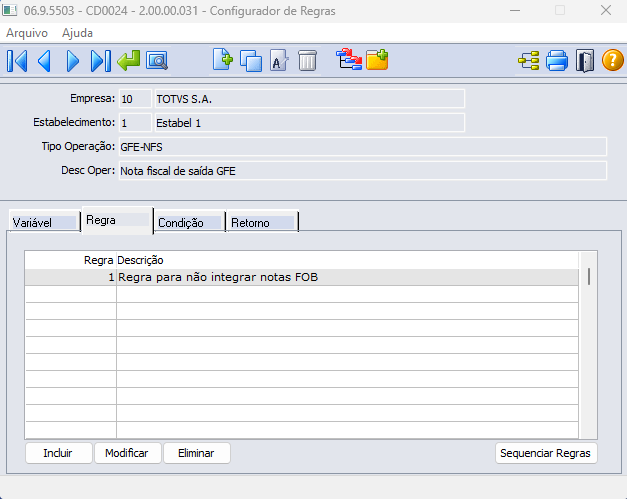
Task: Click the Modificar button
Action: click(x=128, y=453)
